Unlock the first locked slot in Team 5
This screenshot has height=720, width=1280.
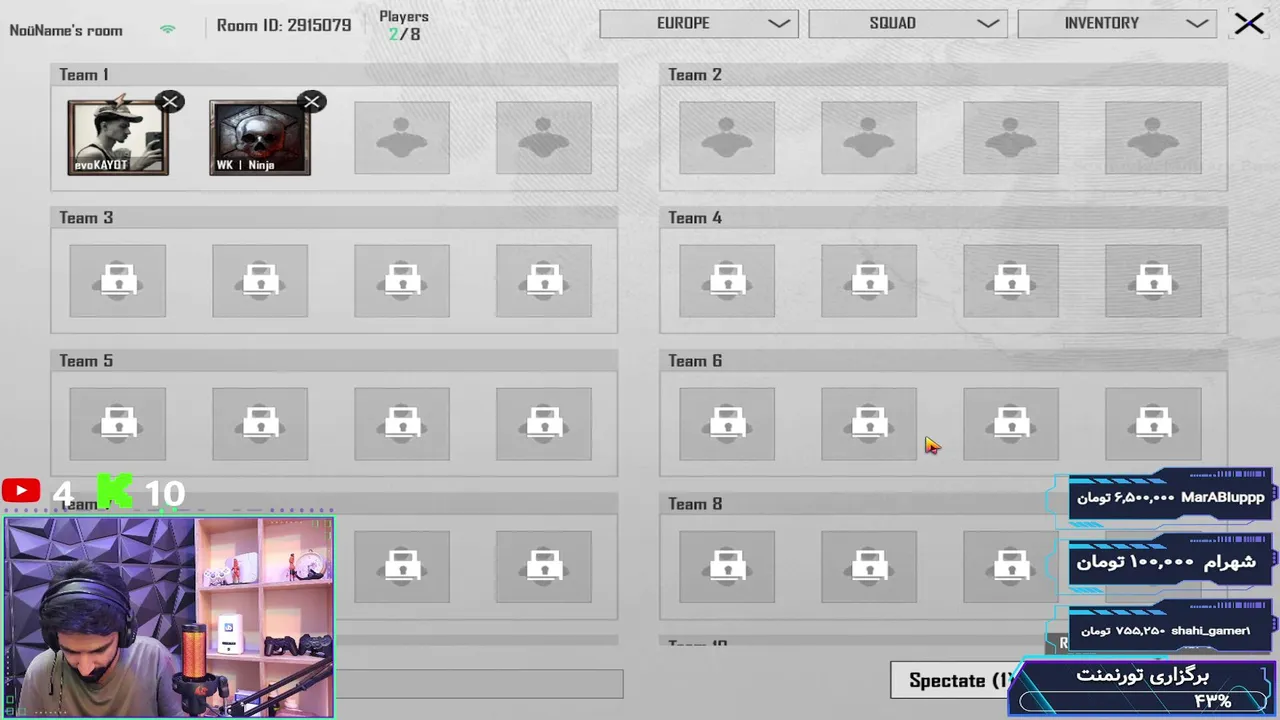[x=118, y=424]
